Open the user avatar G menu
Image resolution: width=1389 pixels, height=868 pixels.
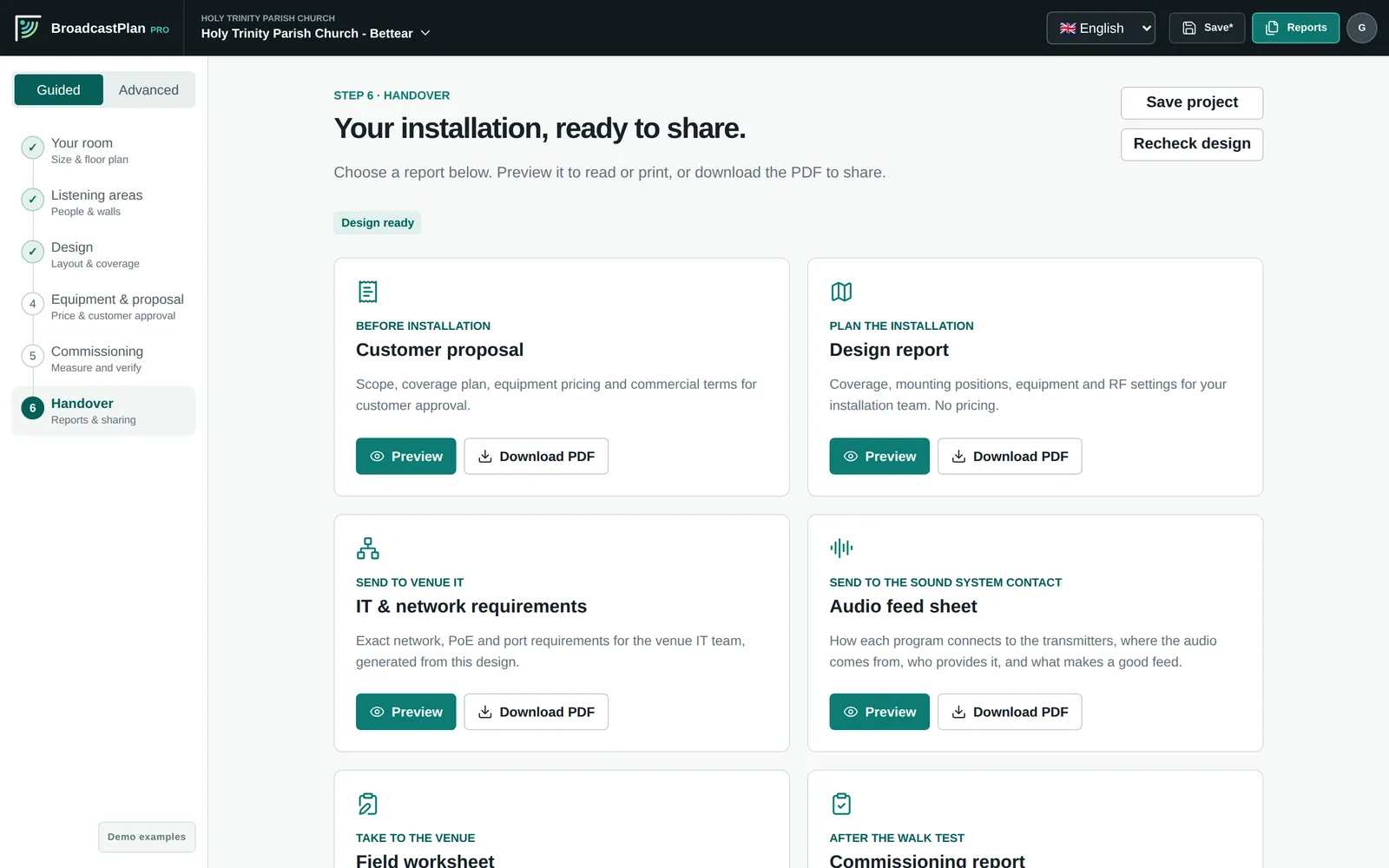coord(1361,28)
